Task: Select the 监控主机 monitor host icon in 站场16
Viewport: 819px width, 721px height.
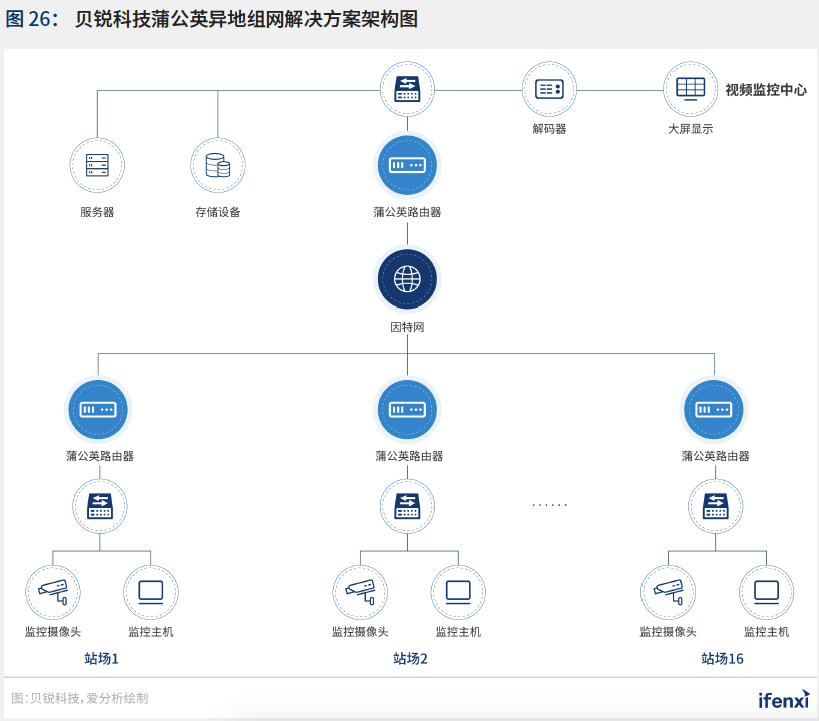Action: pyautogui.click(x=766, y=591)
